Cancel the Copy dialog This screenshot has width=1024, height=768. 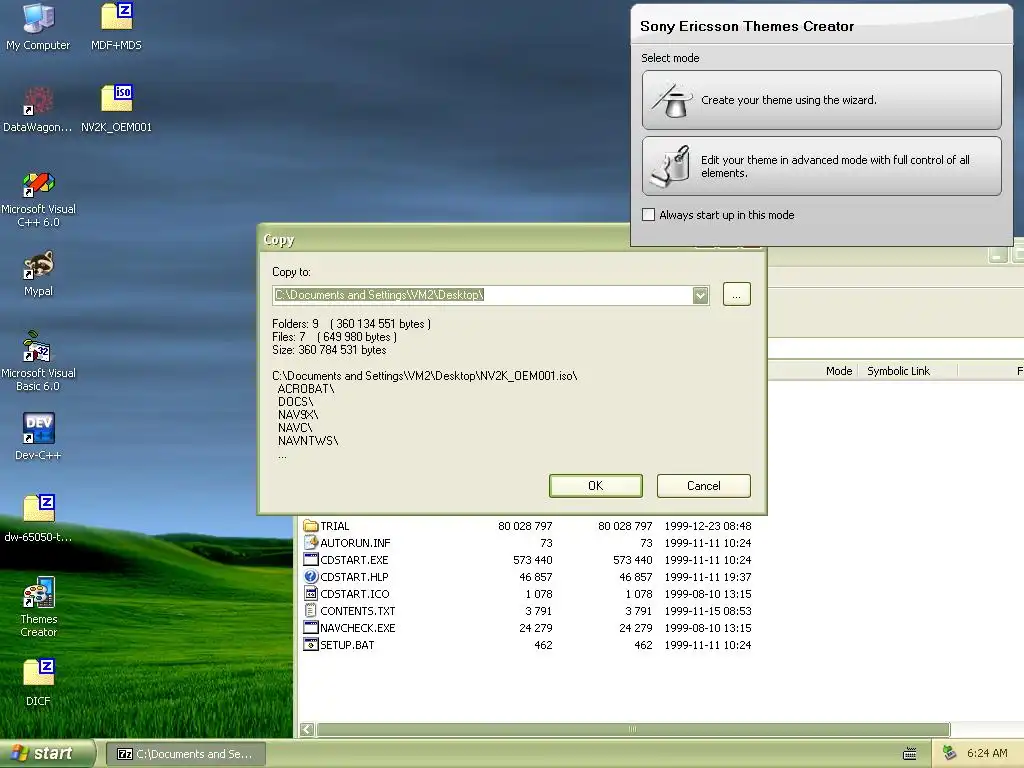point(703,486)
